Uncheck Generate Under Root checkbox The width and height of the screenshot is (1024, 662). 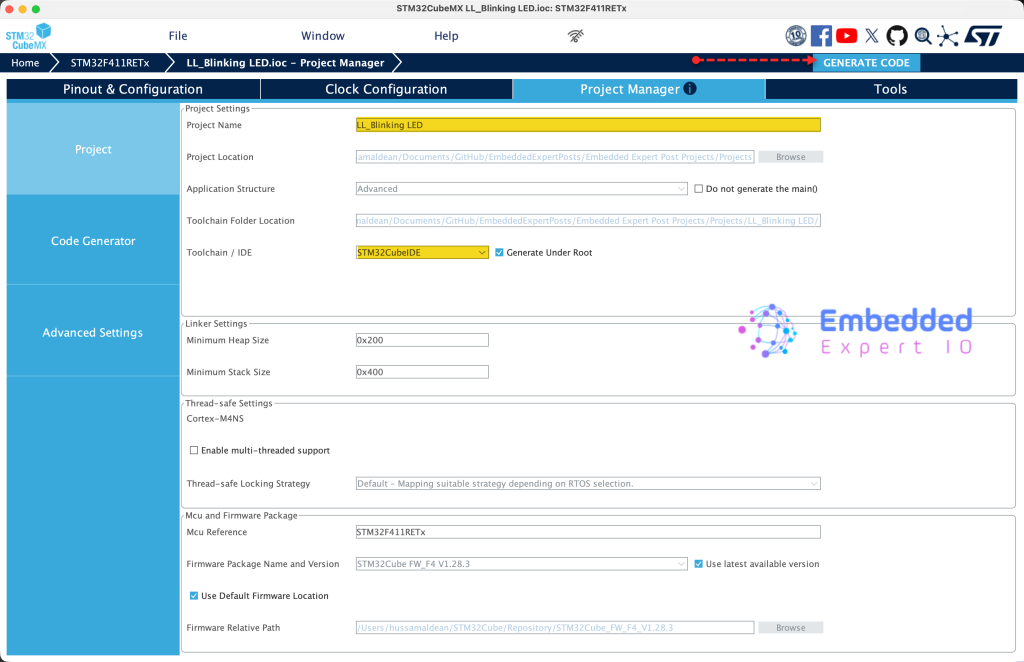[x=500, y=253]
